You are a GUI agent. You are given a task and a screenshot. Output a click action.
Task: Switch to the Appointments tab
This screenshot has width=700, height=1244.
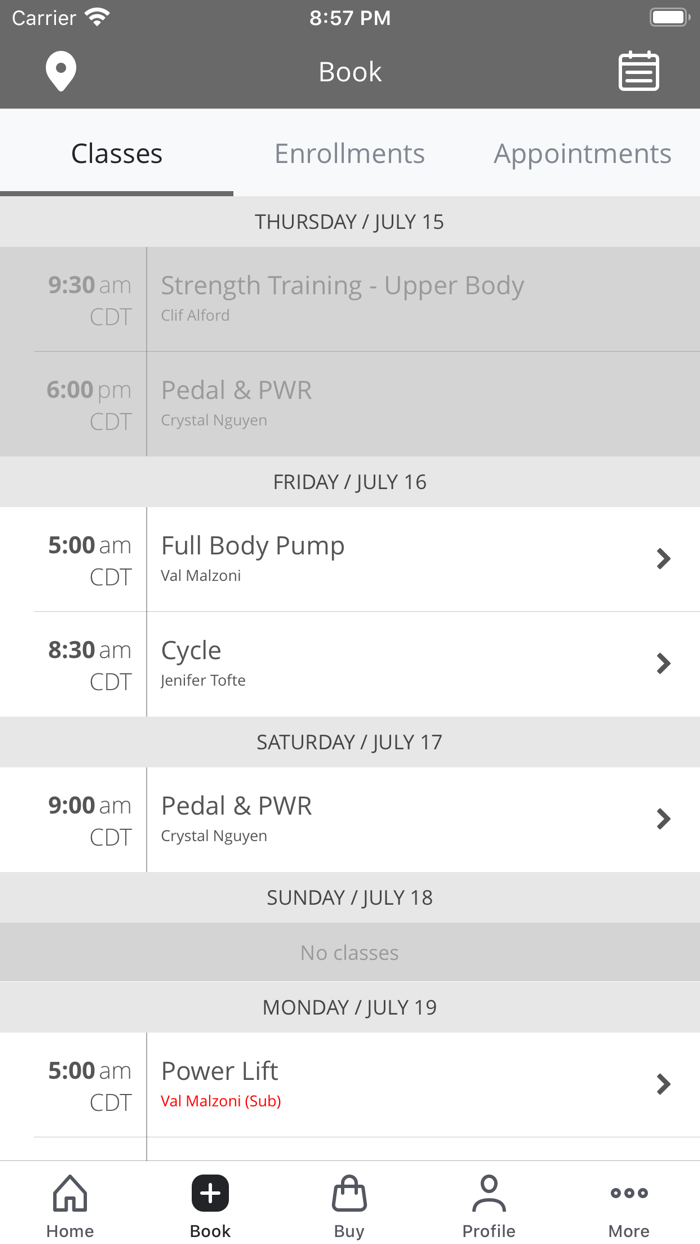pyautogui.click(x=582, y=154)
